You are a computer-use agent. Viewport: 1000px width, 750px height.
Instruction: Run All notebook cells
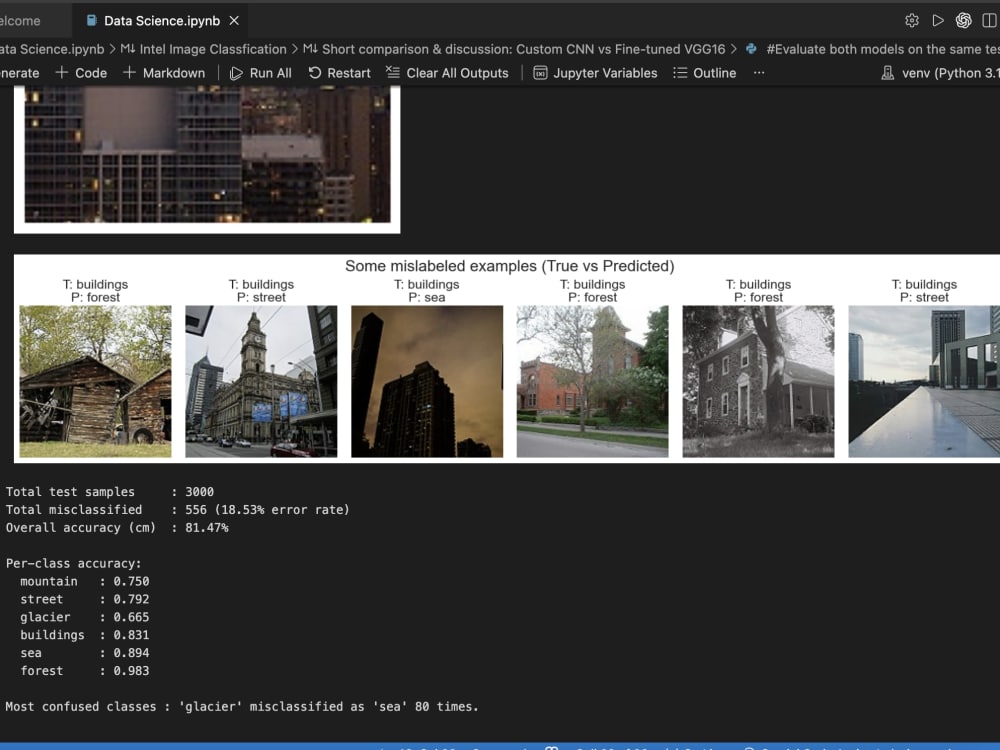coord(260,73)
